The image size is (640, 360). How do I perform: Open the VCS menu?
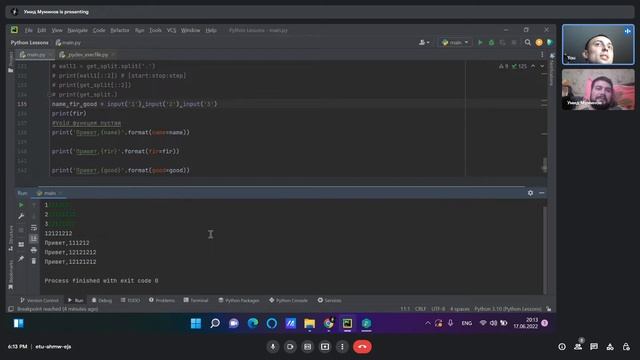(x=171, y=30)
